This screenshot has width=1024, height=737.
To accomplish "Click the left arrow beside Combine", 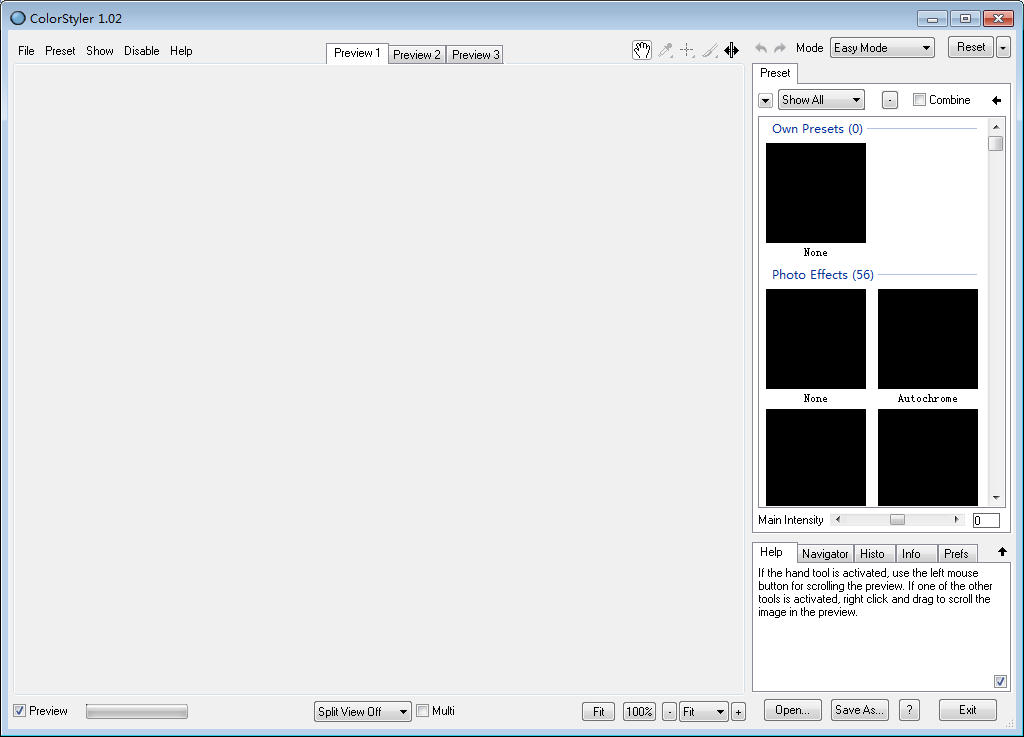I will (997, 100).
